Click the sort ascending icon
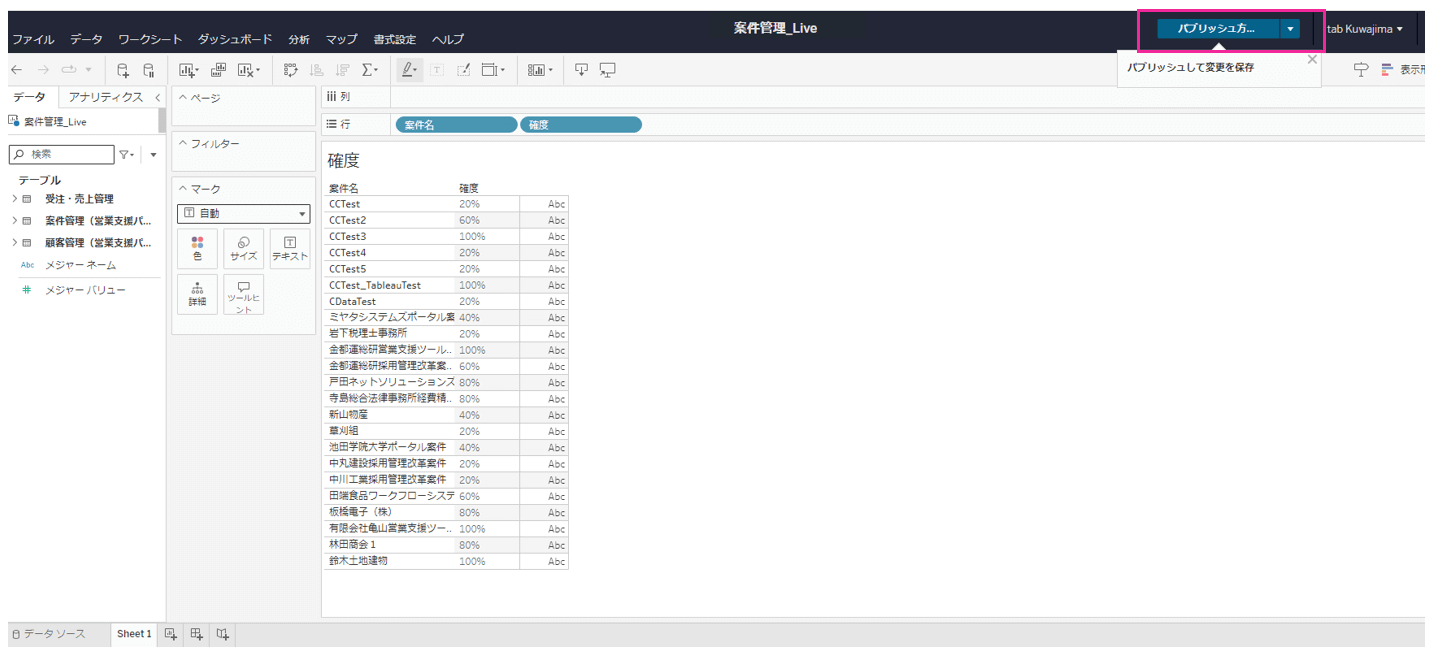The width and height of the screenshot is (1433, 654). point(317,70)
